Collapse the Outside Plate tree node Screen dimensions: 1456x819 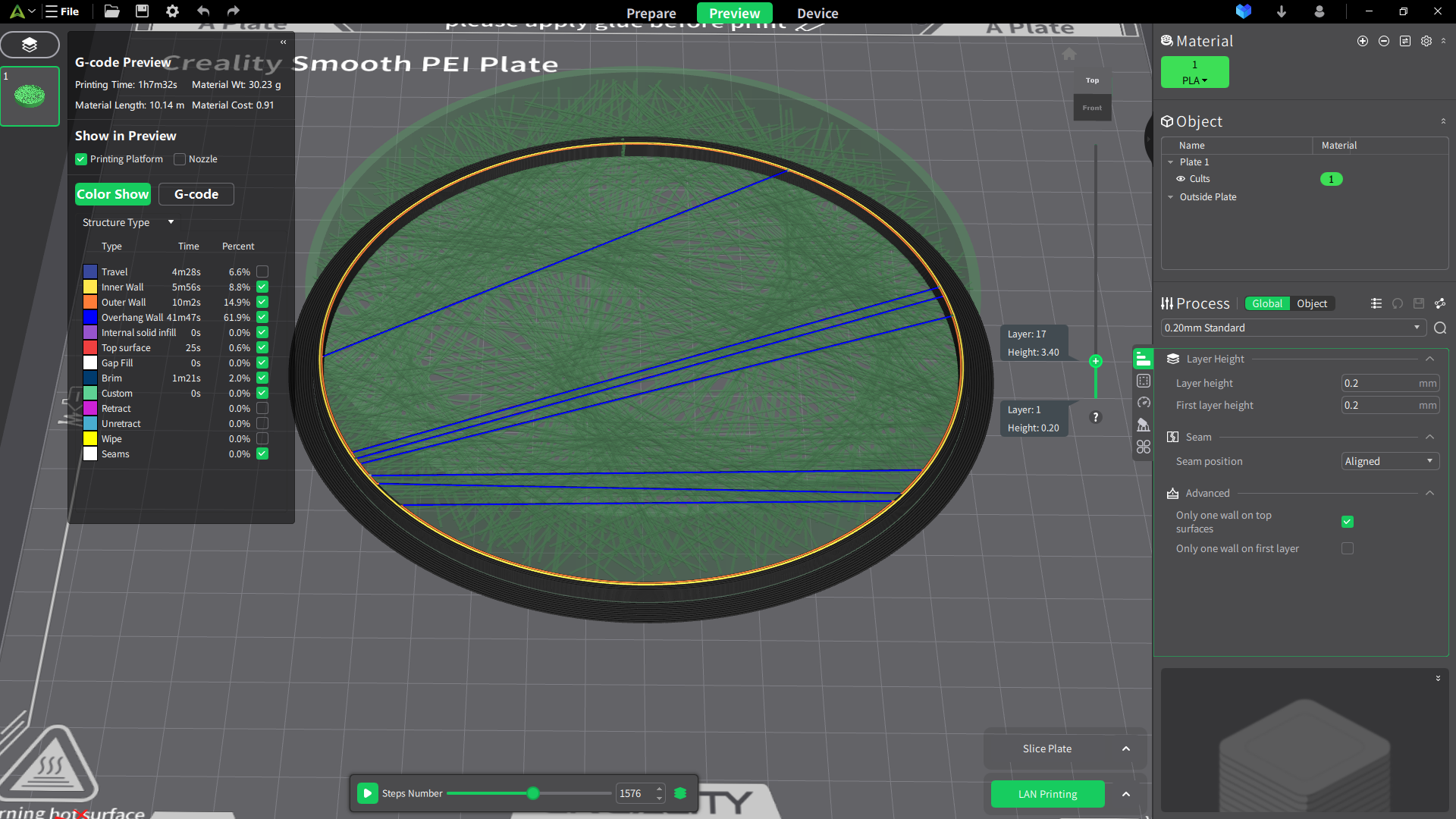click(x=1171, y=197)
